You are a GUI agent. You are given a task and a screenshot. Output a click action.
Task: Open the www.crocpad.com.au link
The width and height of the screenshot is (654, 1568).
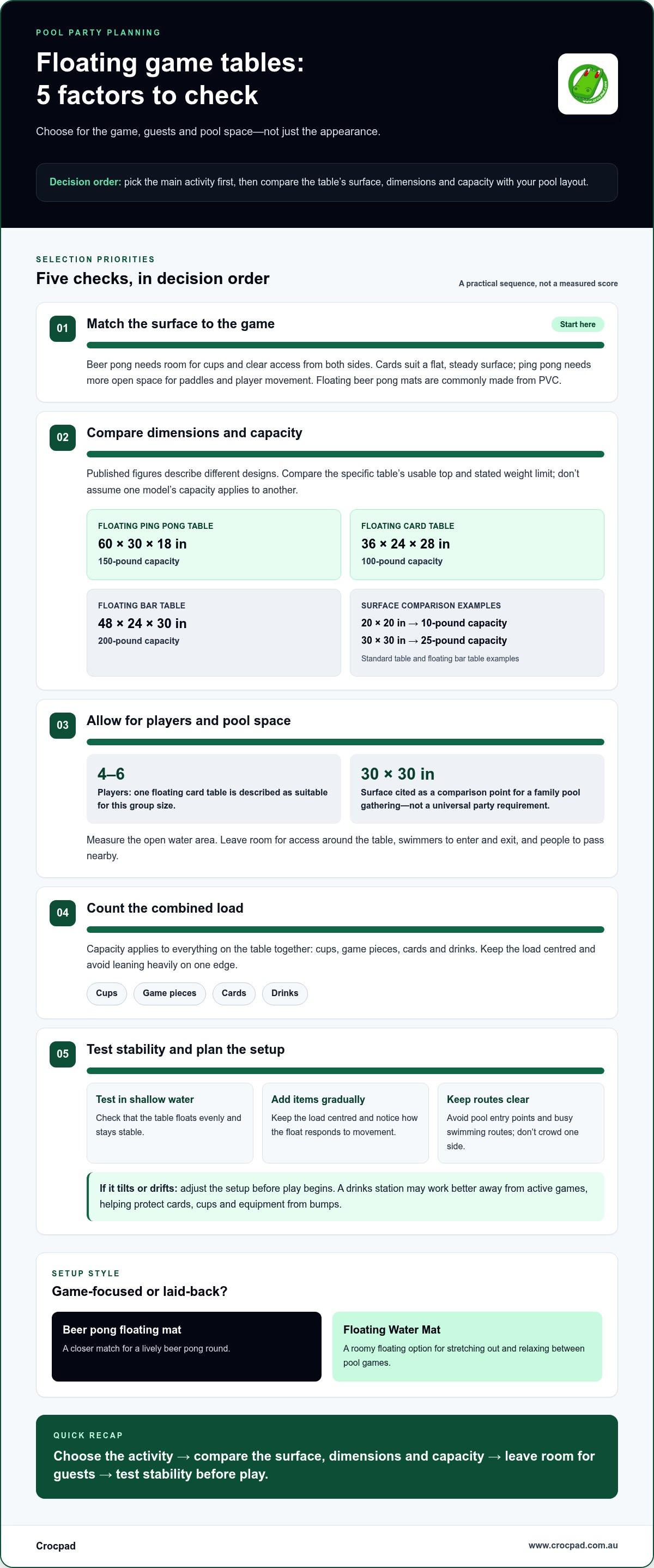point(573,1546)
